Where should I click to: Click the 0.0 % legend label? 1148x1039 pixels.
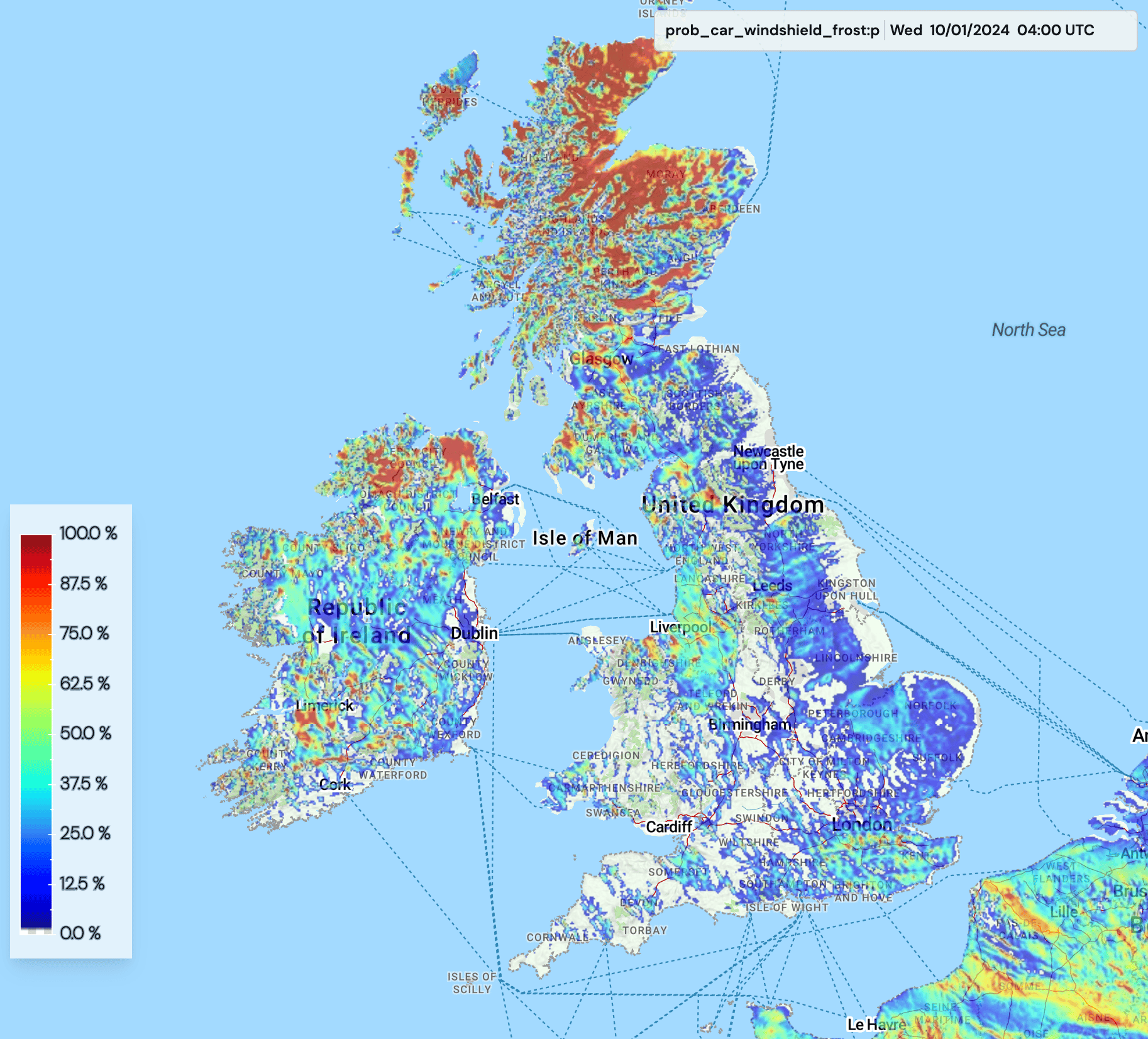coord(80,933)
